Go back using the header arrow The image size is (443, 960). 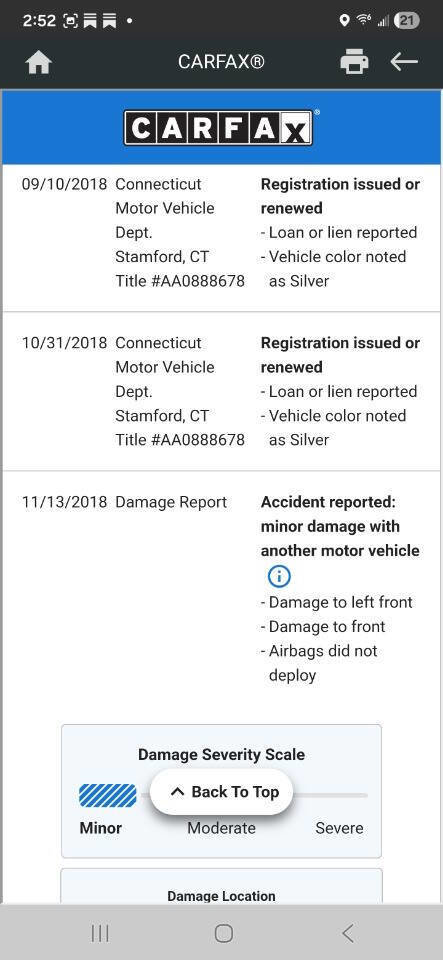(404, 62)
